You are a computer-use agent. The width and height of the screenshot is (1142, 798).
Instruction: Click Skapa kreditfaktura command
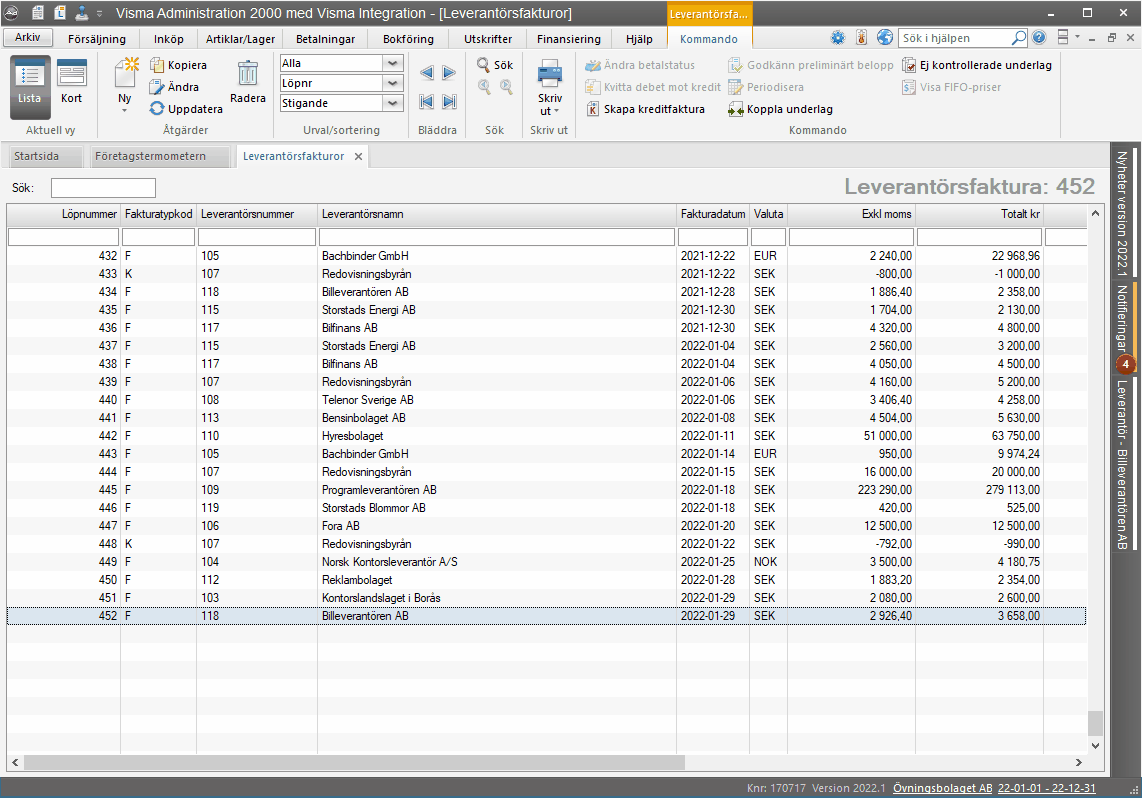pos(645,109)
